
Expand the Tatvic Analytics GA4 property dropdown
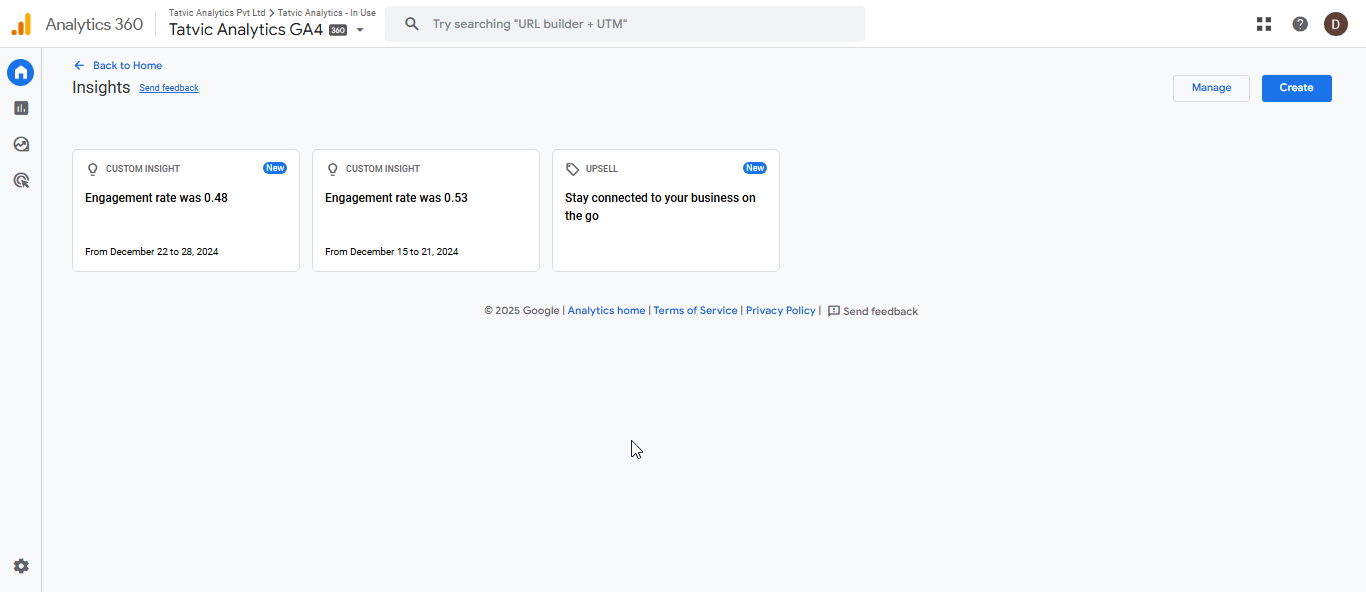point(360,30)
